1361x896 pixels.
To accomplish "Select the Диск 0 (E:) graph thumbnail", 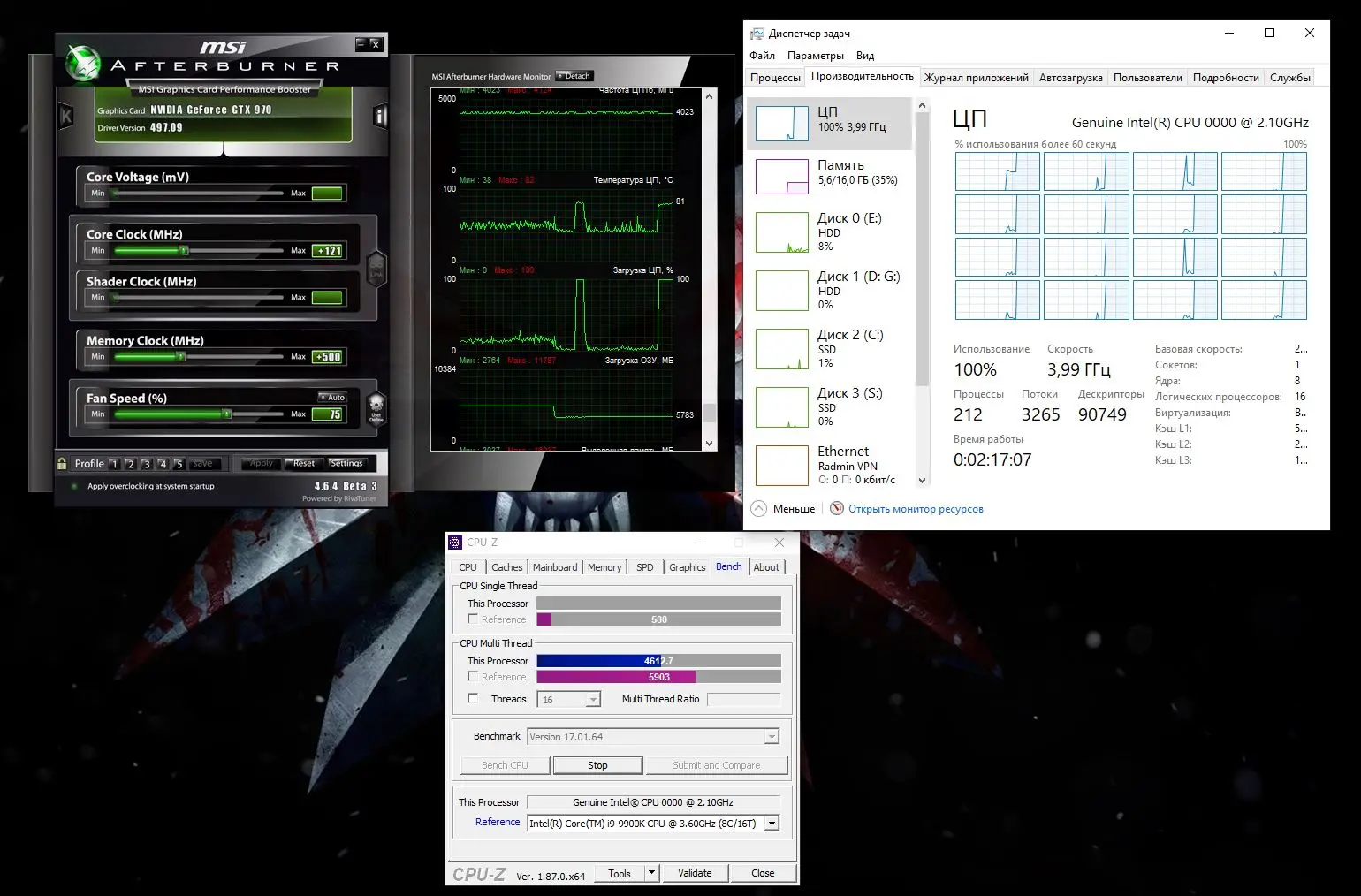I will 782,232.
